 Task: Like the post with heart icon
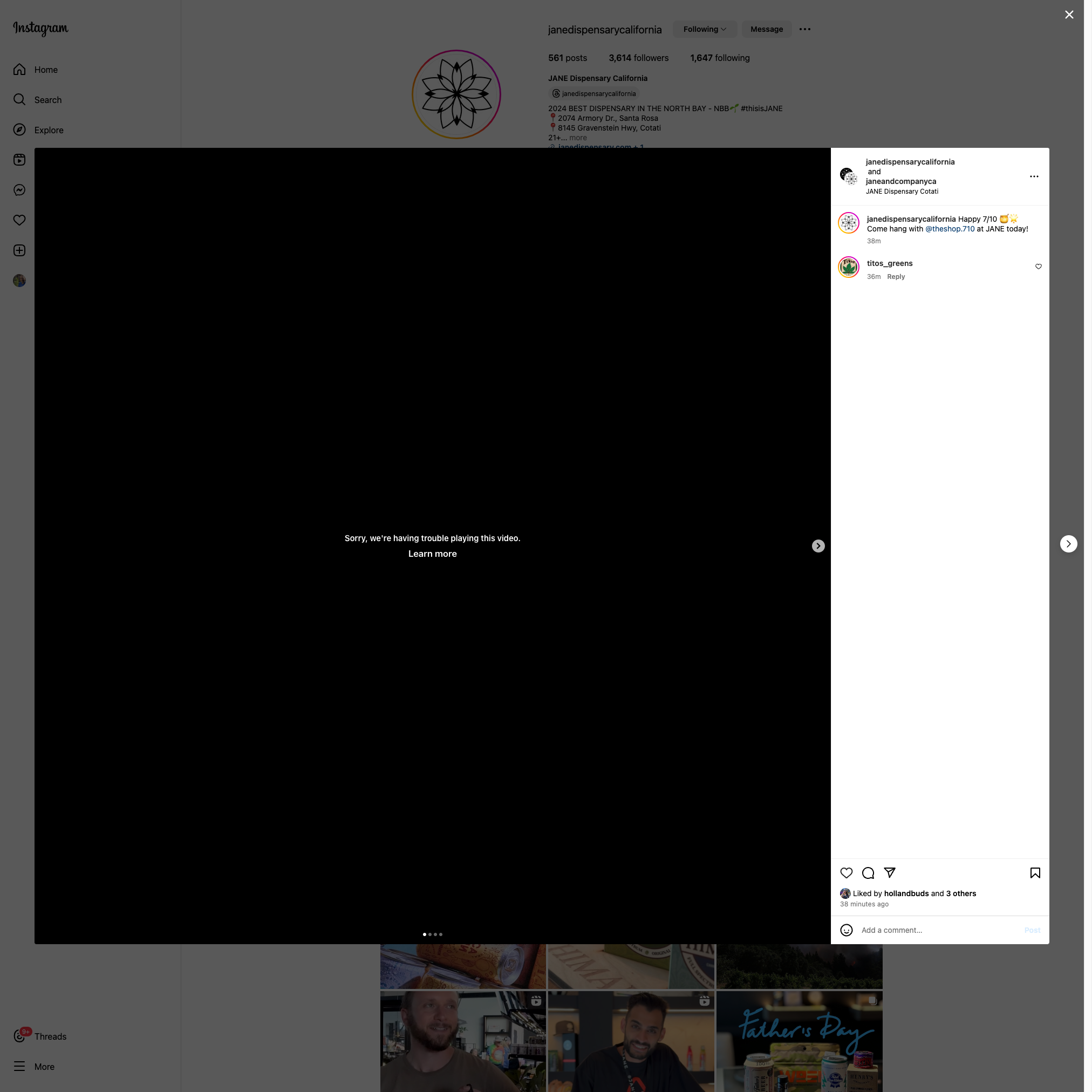pyautogui.click(x=846, y=873)
